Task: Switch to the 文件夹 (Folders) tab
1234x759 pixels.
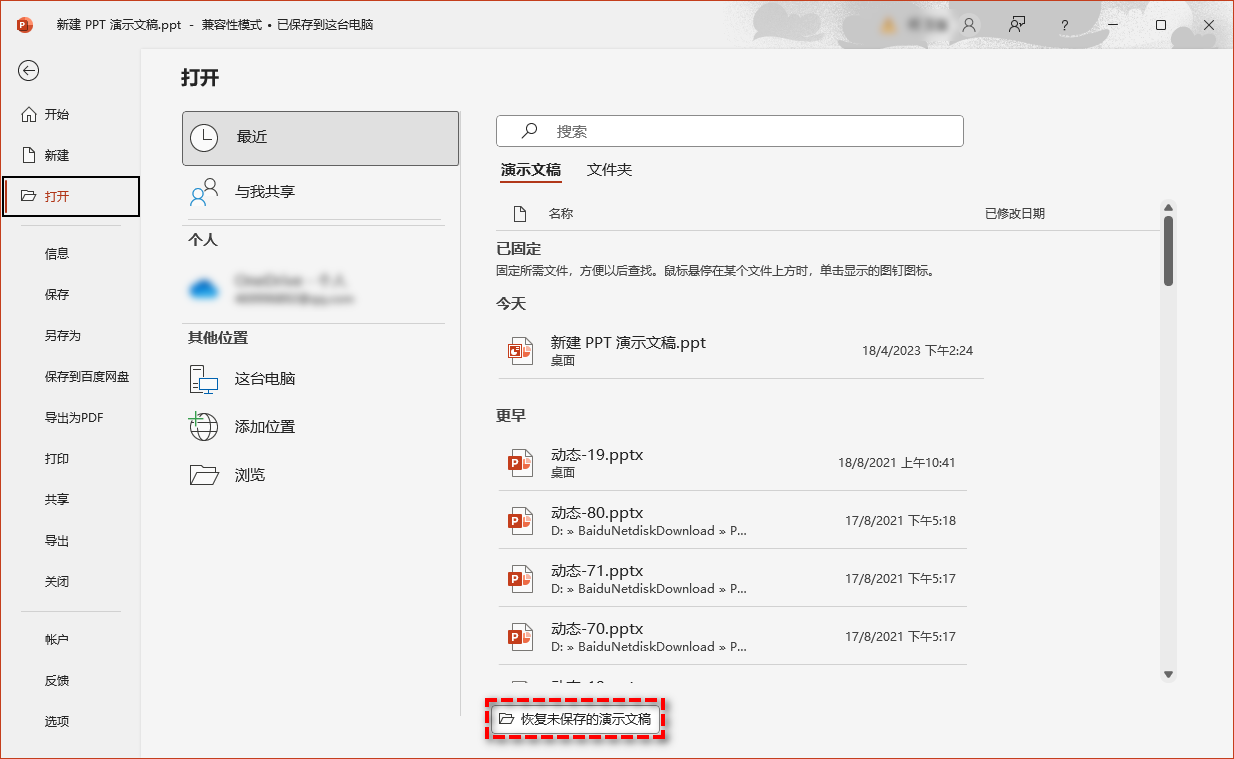Action: click(x=610, y=170)
